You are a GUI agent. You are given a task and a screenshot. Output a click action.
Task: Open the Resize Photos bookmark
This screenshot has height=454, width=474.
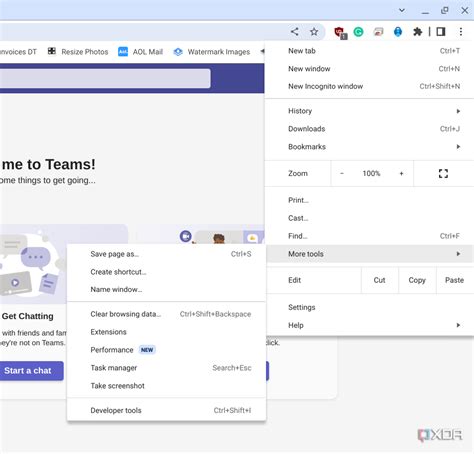point(78,52)
